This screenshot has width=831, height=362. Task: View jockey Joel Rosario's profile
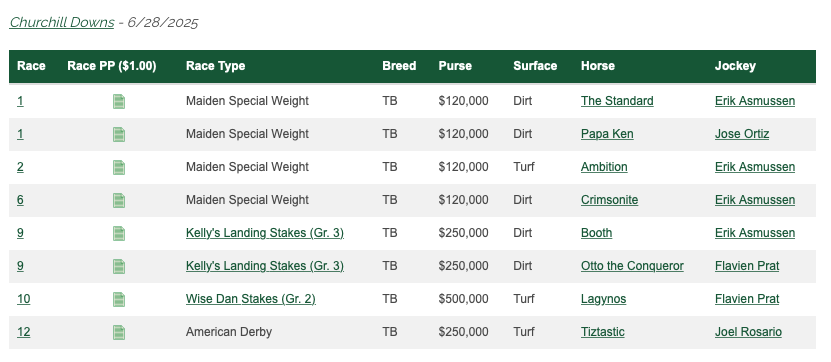(x=748, y=332)
